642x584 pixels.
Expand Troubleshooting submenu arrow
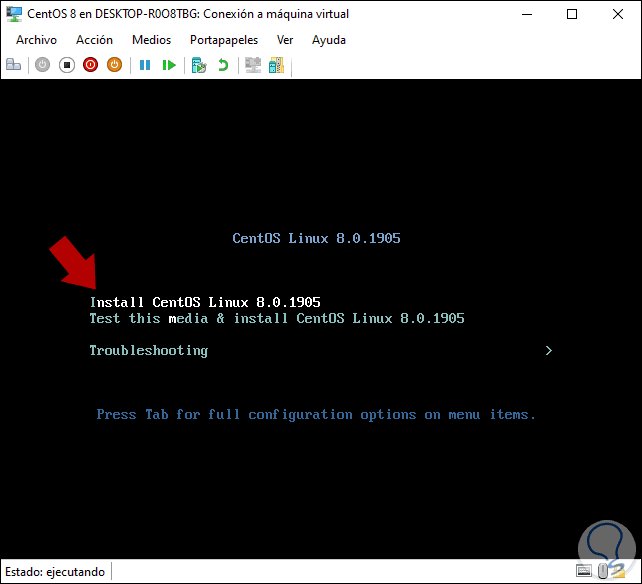click(549, 351)
